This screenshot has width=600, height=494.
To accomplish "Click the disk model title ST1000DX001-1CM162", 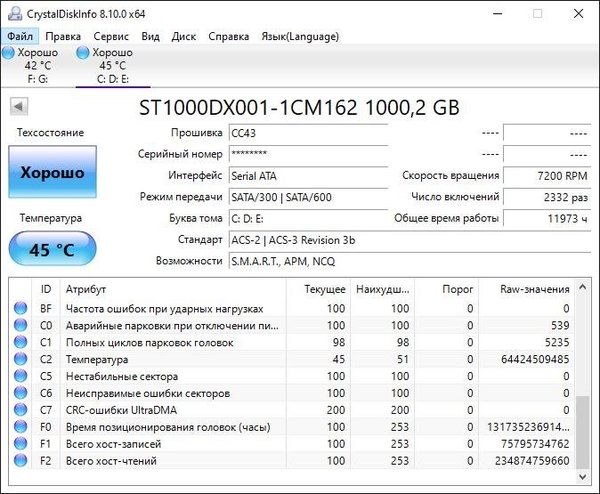I will click(248, 108).
